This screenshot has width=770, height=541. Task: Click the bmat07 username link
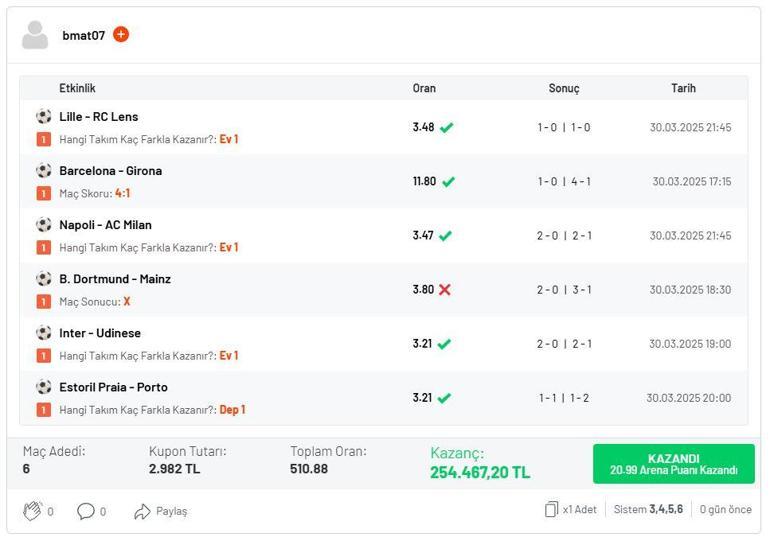[x=83, y=35]
